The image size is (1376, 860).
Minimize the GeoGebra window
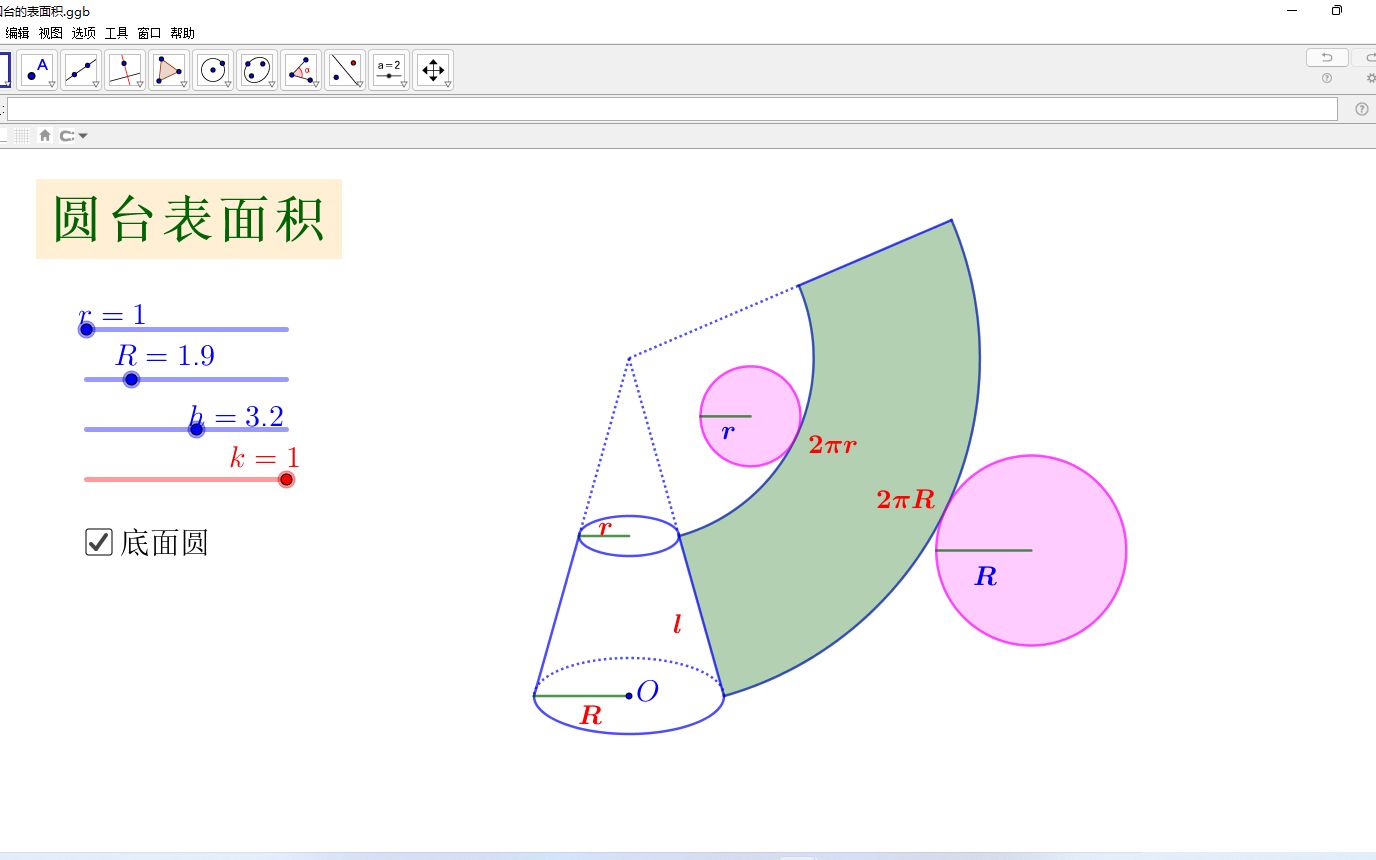click(x=1293, y=10)
